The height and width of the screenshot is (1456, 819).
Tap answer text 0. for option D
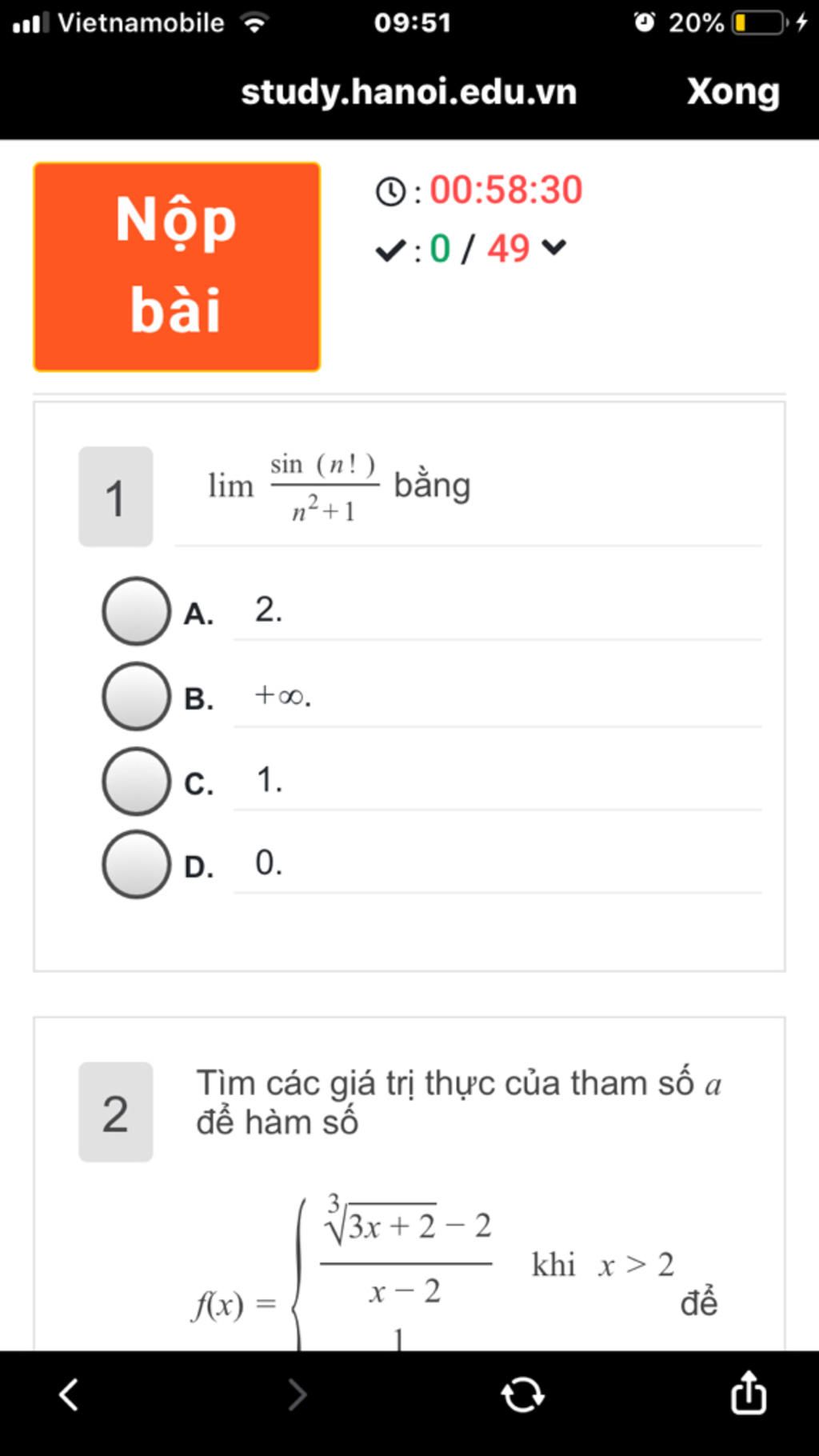(x=269, y=862)
